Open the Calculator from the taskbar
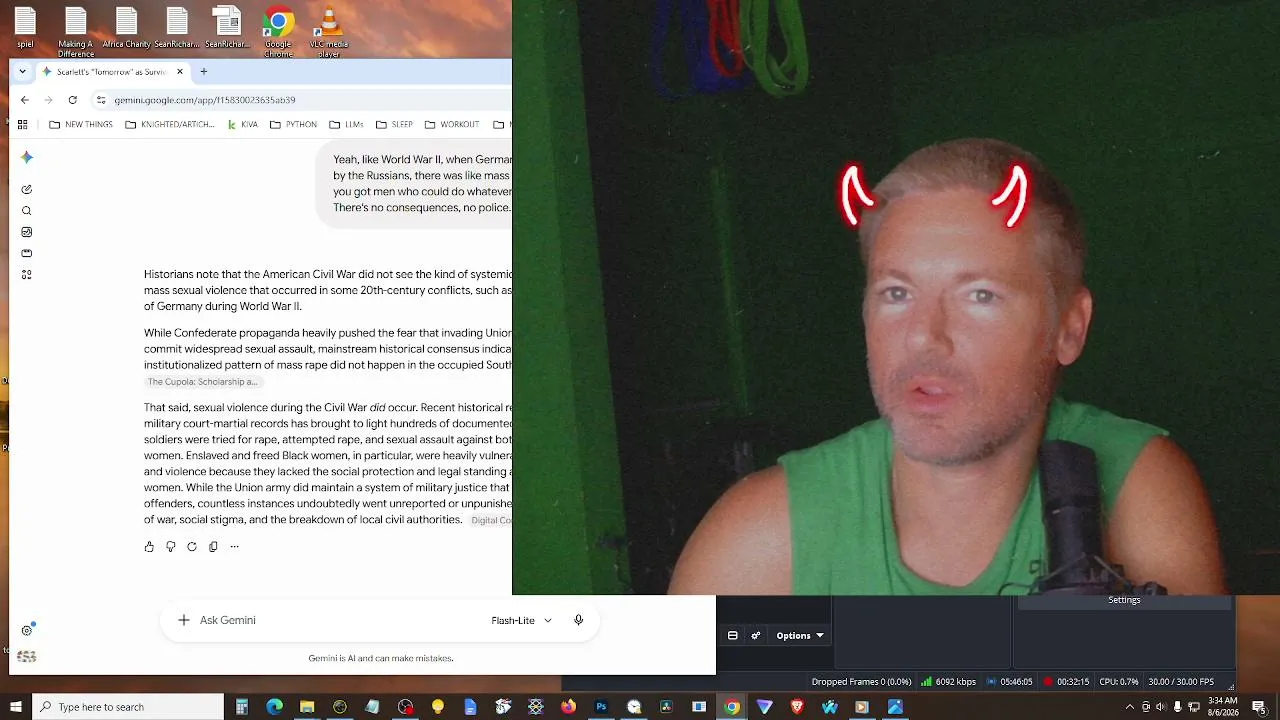Viewport: 1280px width, 720px height. (x=241, y=707)
